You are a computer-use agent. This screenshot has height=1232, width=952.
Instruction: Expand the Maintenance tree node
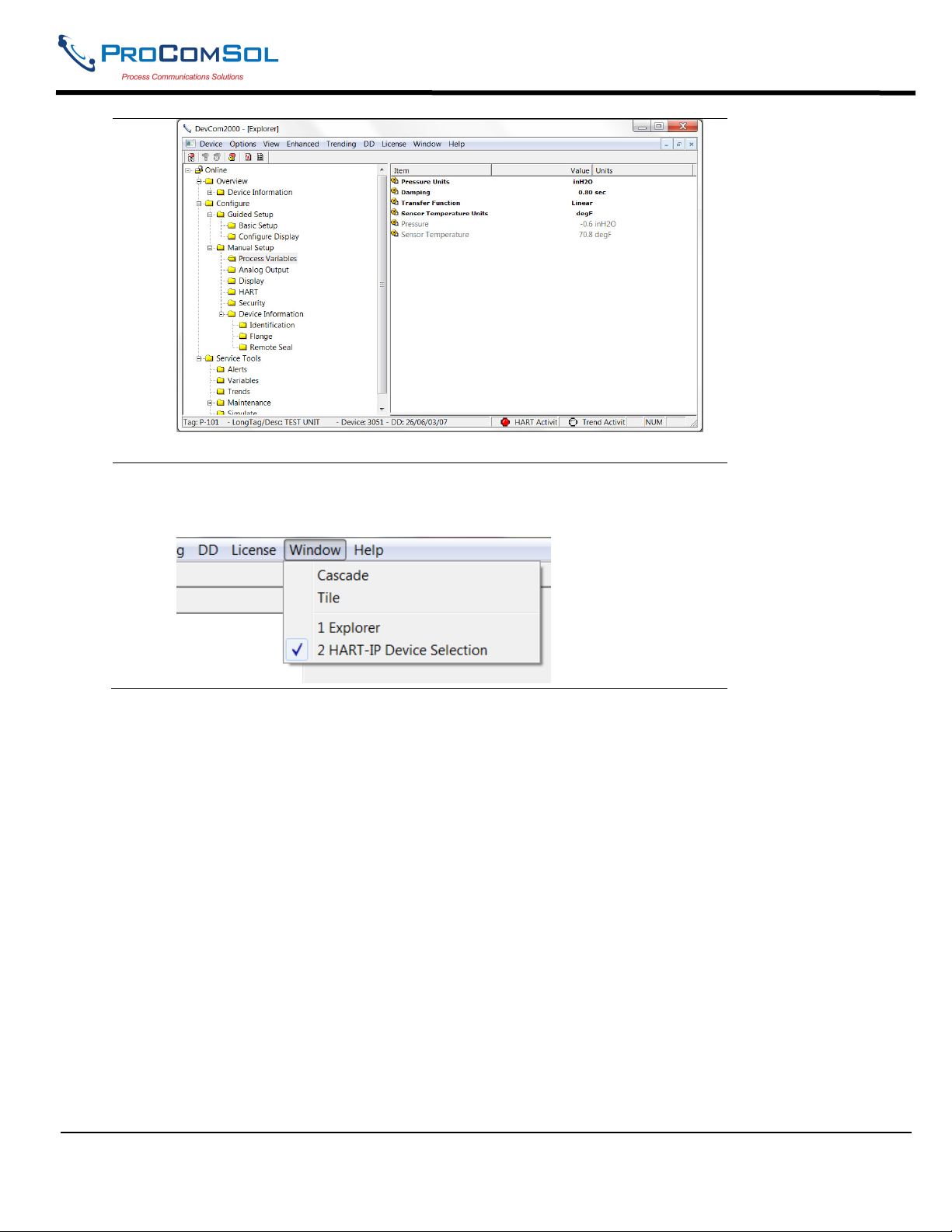point(210,403)
